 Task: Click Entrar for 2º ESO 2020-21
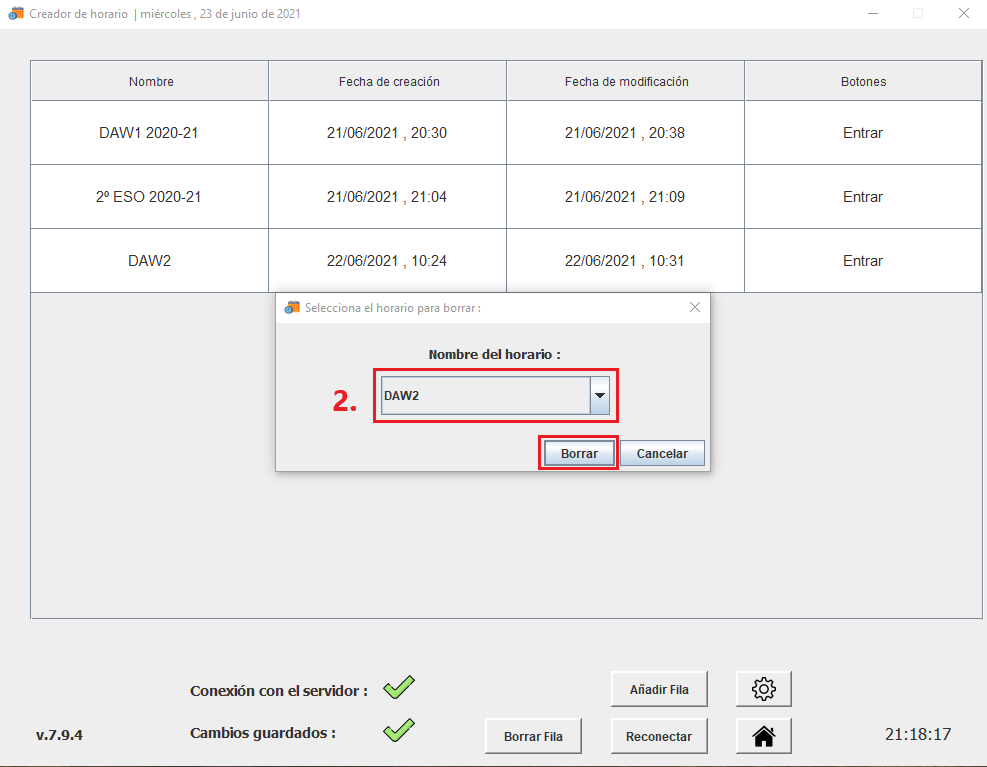(x=862, y=197)
